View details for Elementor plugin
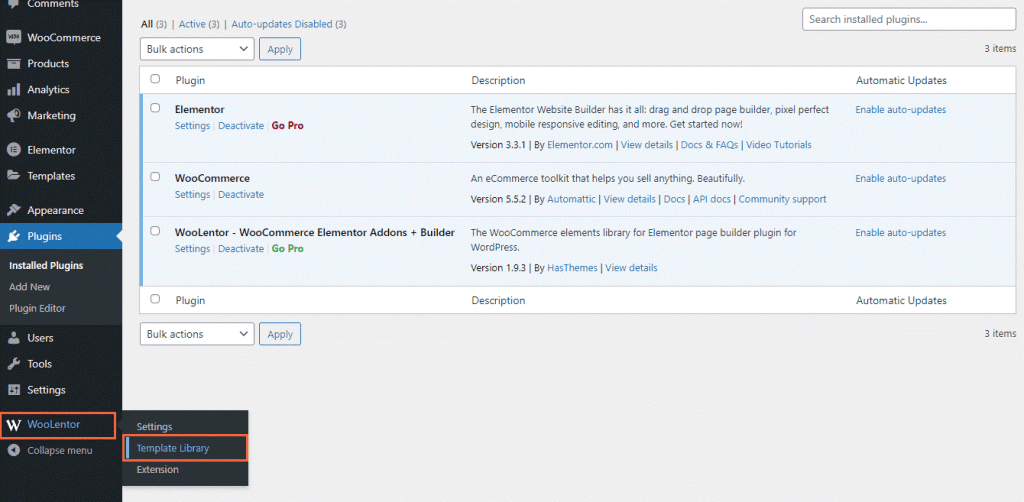 tap(647, 145)
